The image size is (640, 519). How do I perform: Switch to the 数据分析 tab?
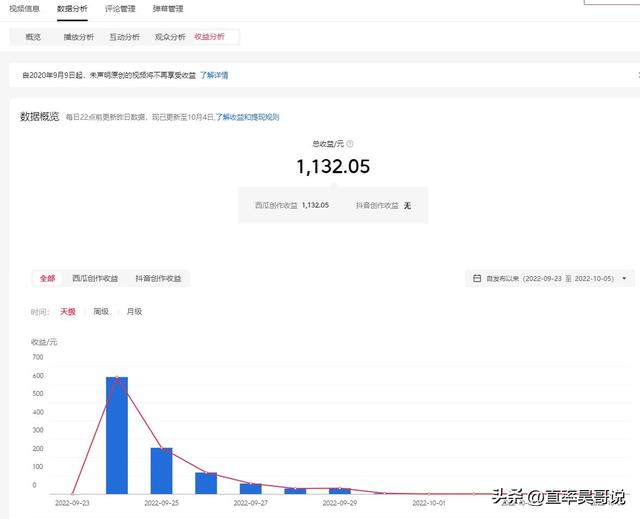[x=72, y=9]
